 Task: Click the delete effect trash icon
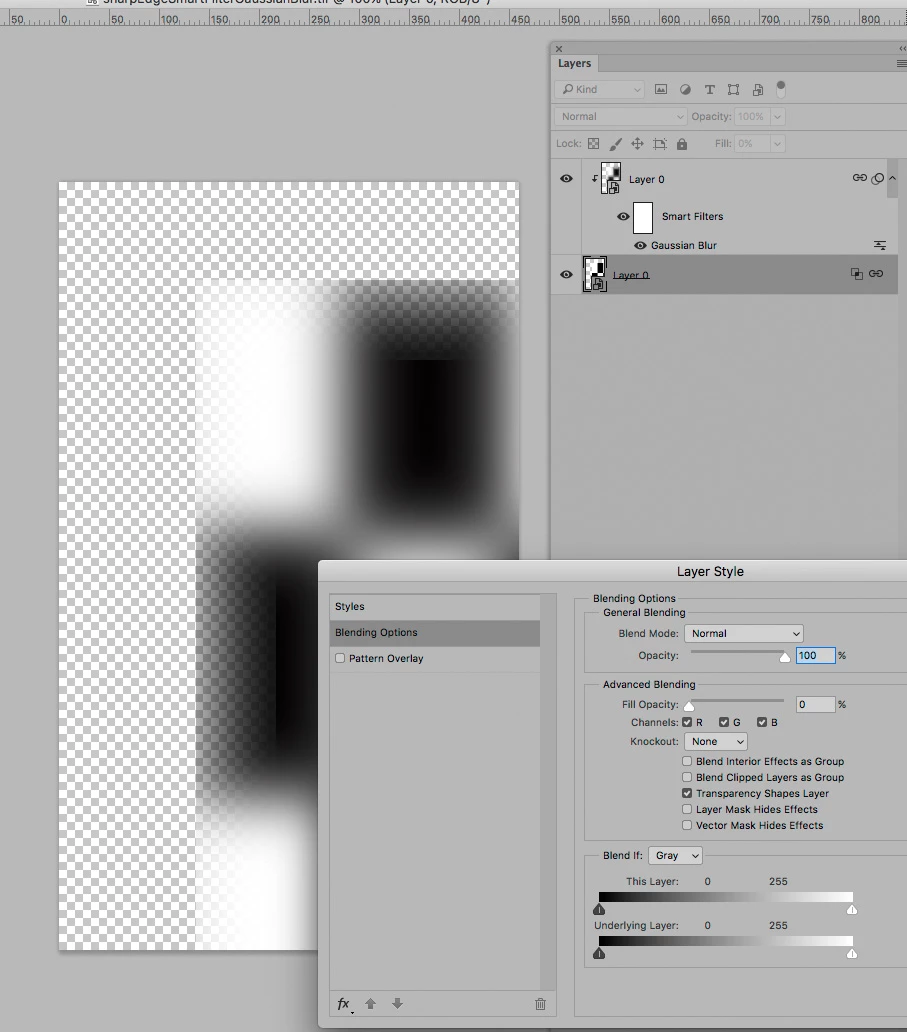point(540,1004)
